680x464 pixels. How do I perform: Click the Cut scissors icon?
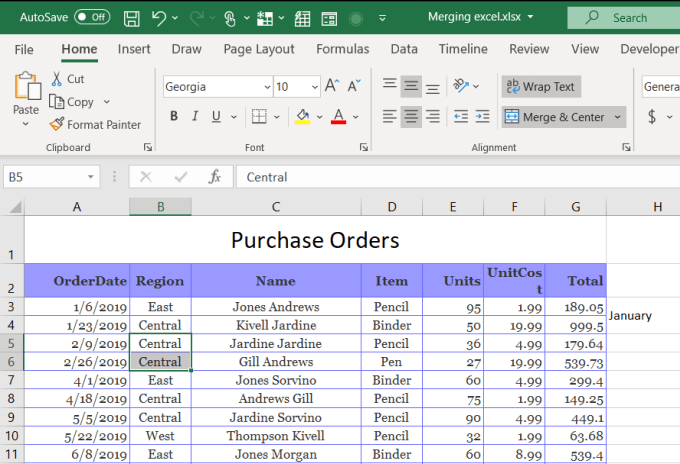pyautogui.click(x=57, y=79)
